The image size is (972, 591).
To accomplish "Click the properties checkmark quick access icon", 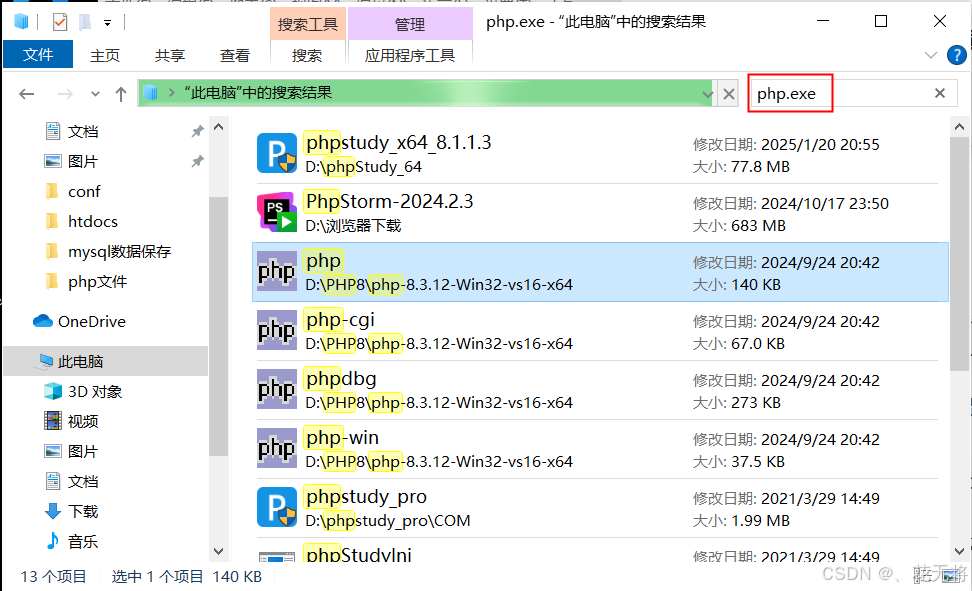I will click(x=60, y=22).
